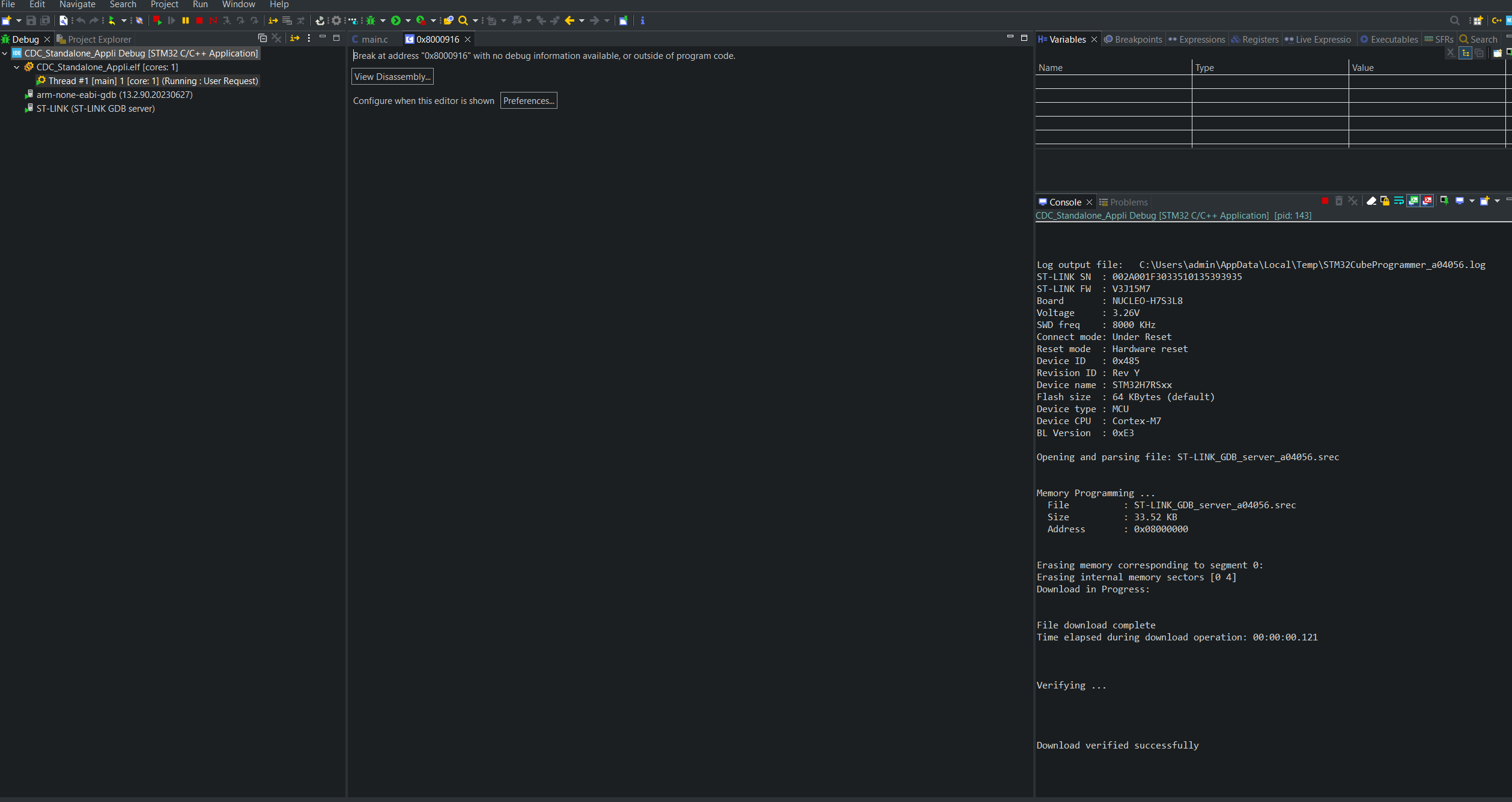The height and width of the screenshot is (802, 1512).
Task: Click the Preferences button
Action: point(529,100)
